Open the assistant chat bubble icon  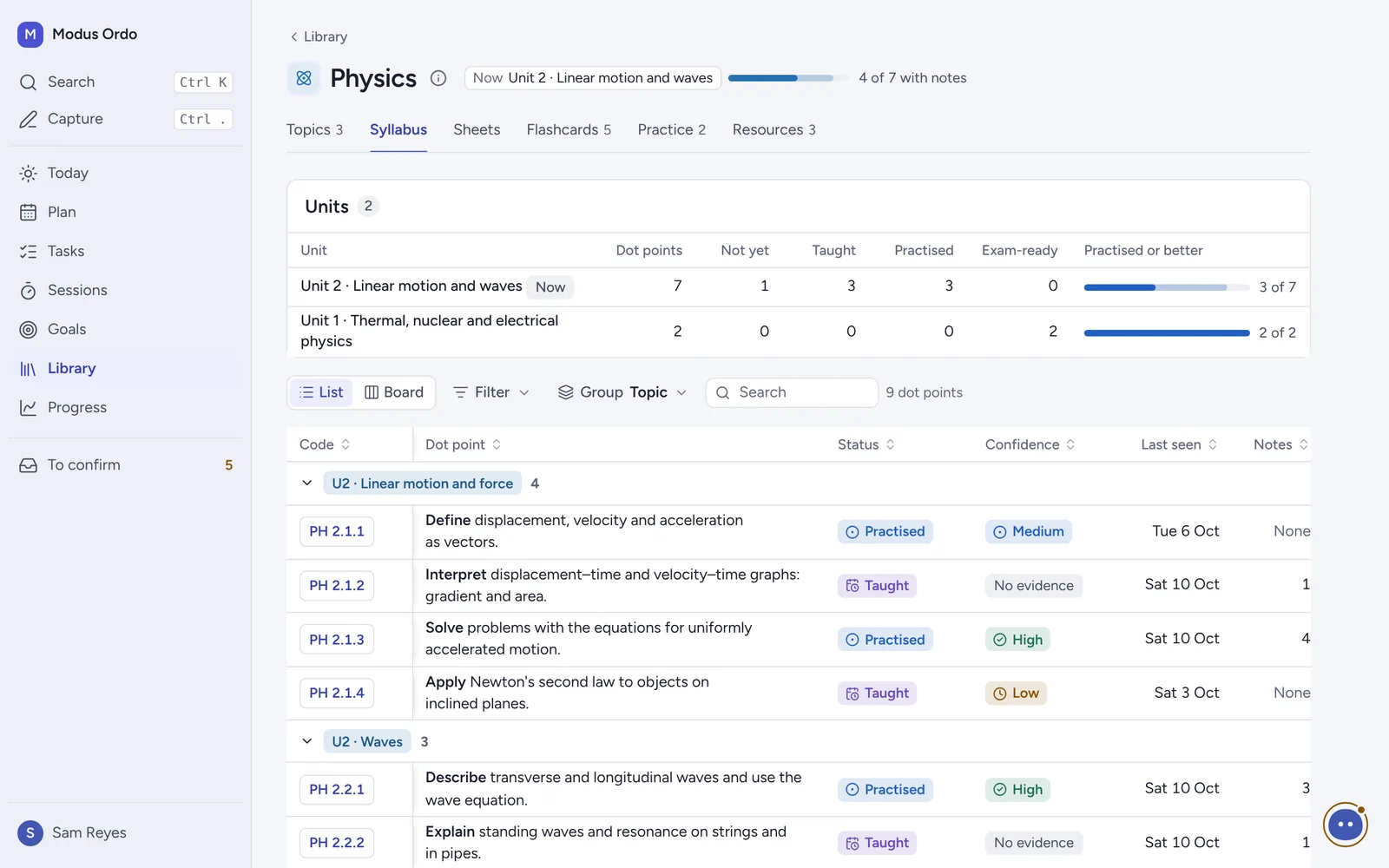click(1346, 825)
